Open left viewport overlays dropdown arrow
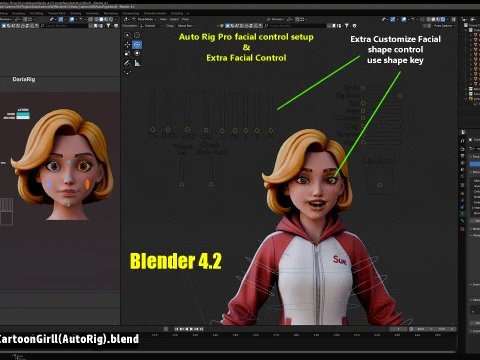 [76, 20]
